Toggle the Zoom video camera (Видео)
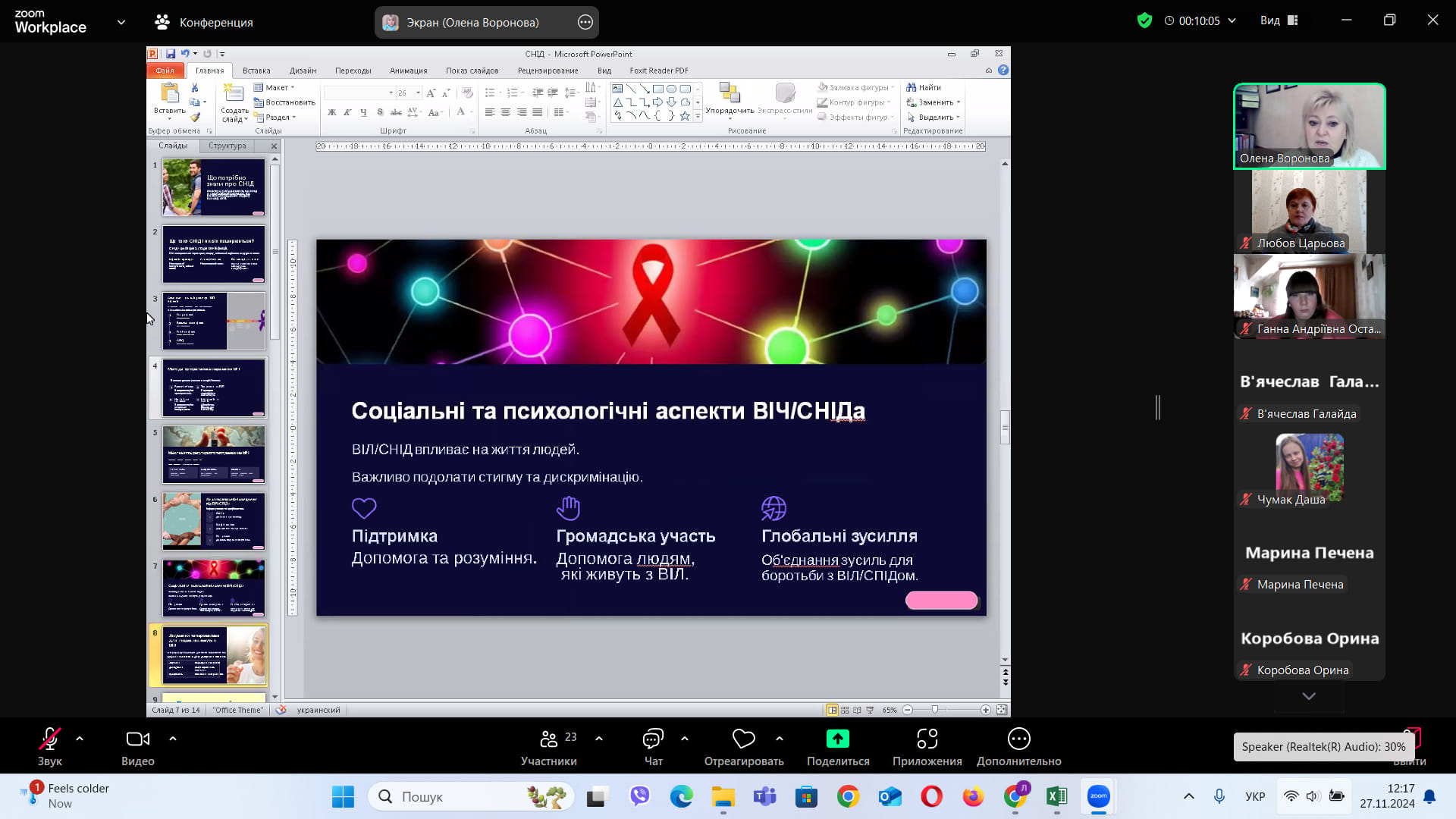 click(x=137, y=739)
